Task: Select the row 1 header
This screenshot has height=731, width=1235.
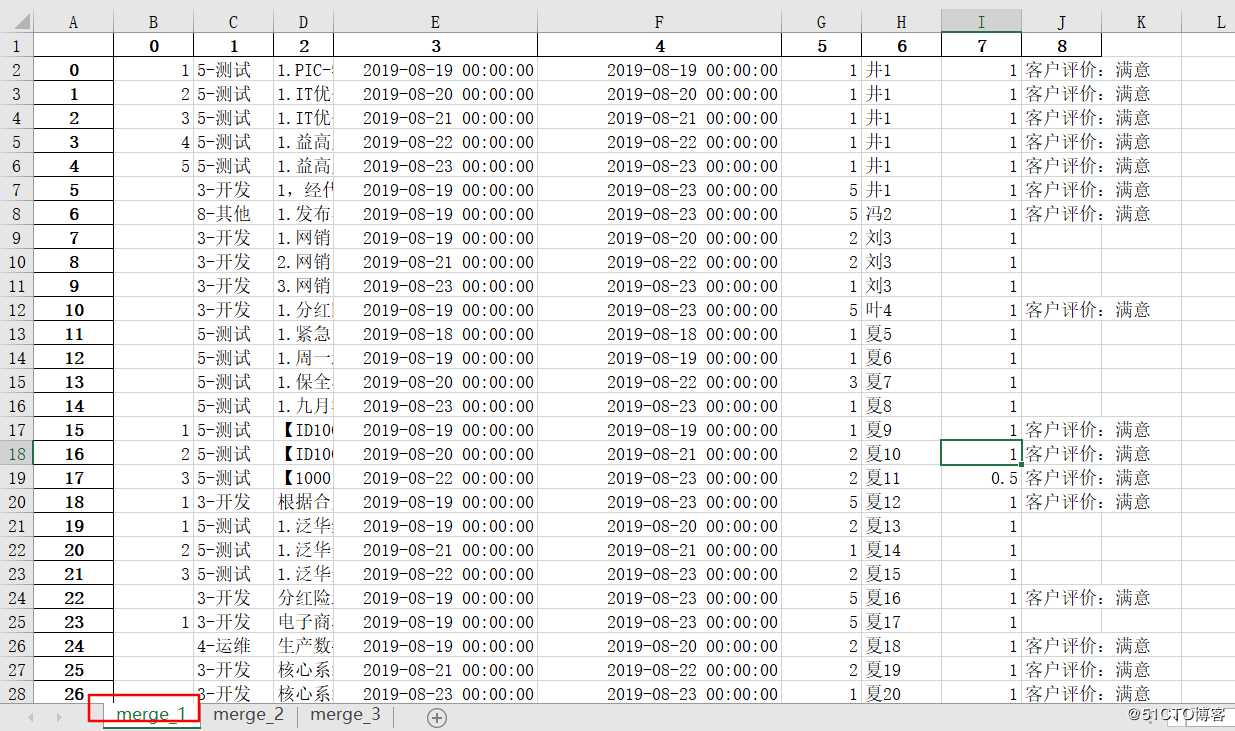Action: point(17,46)
